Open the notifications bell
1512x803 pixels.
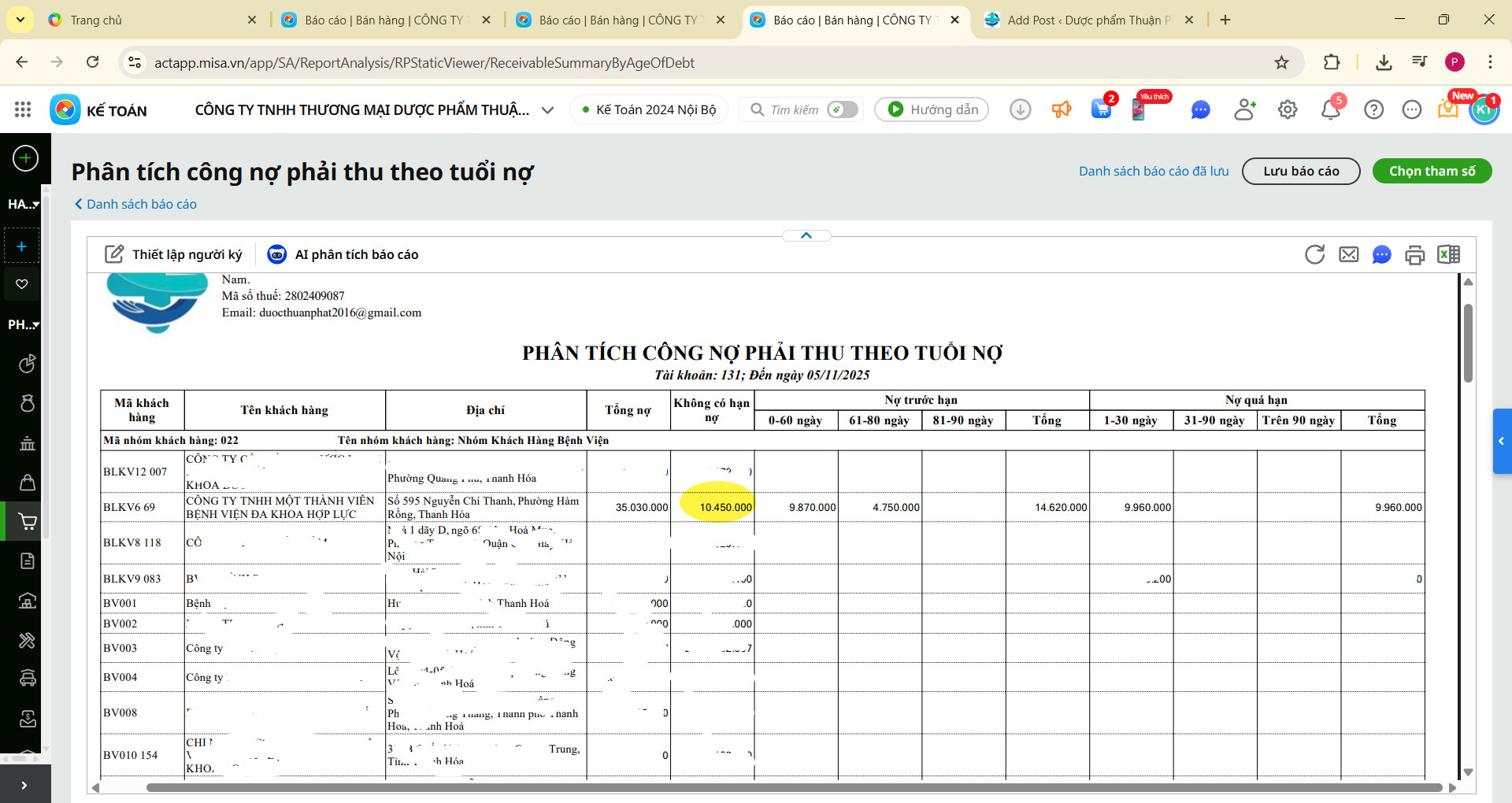(1330, 109)
